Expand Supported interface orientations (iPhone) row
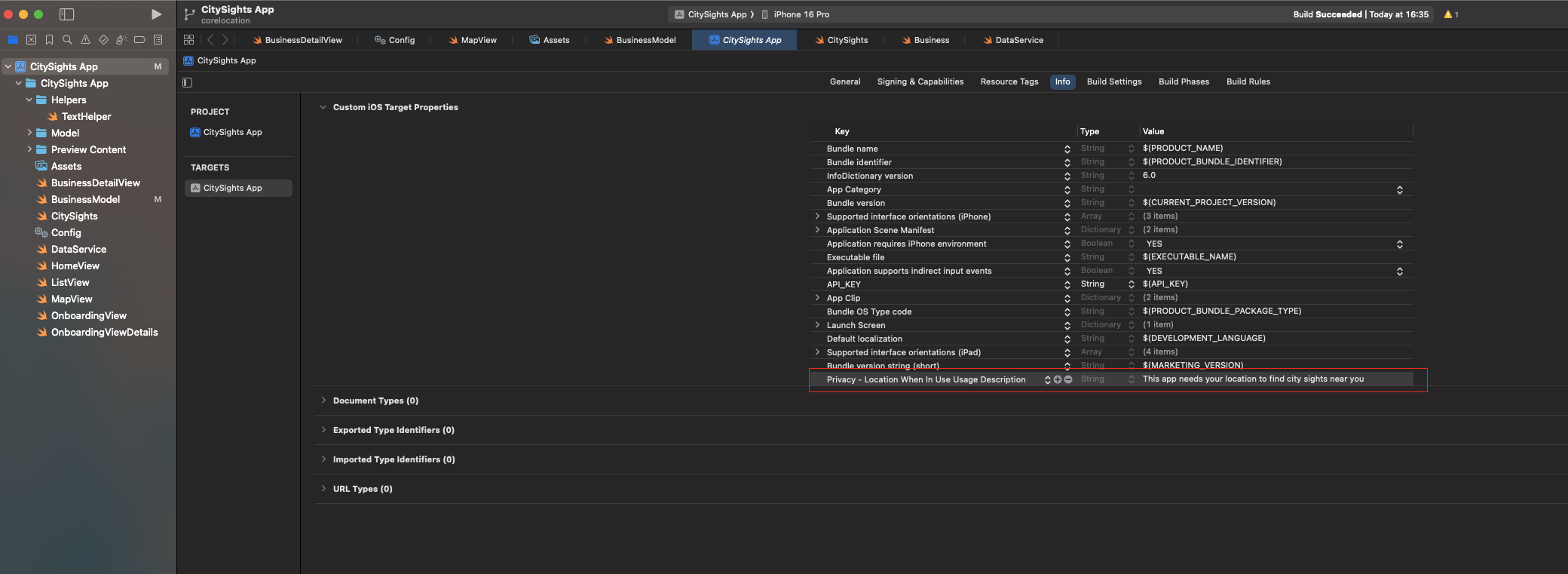The width and height of the screenshot is (1568, 574). tap(817, 216)
